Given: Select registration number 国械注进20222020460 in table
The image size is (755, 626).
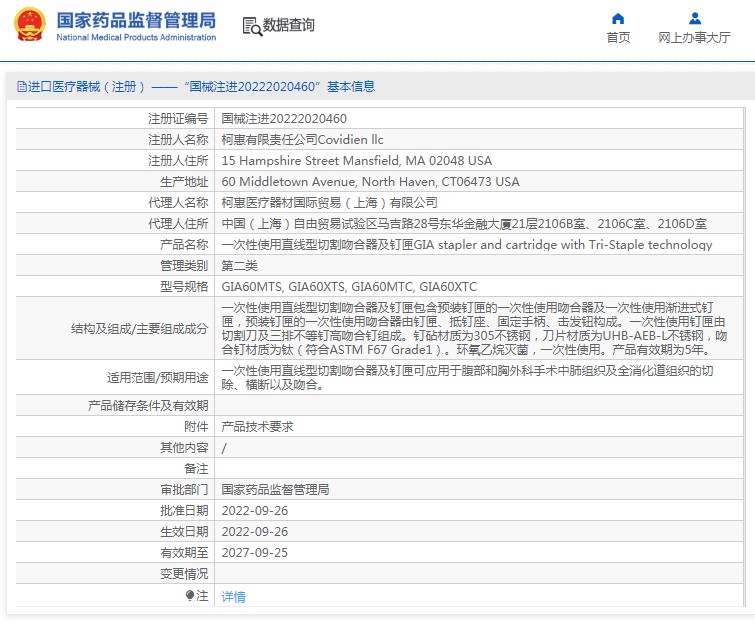Looking at the screenshot, I should coord(284,118).
